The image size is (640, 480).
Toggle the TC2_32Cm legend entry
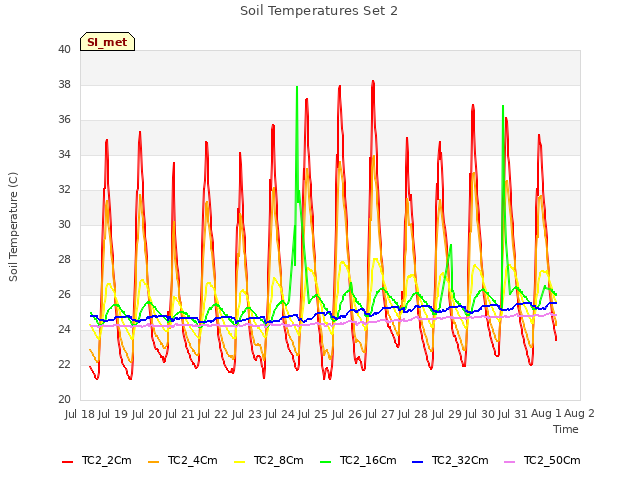click(x=450, y=461)
